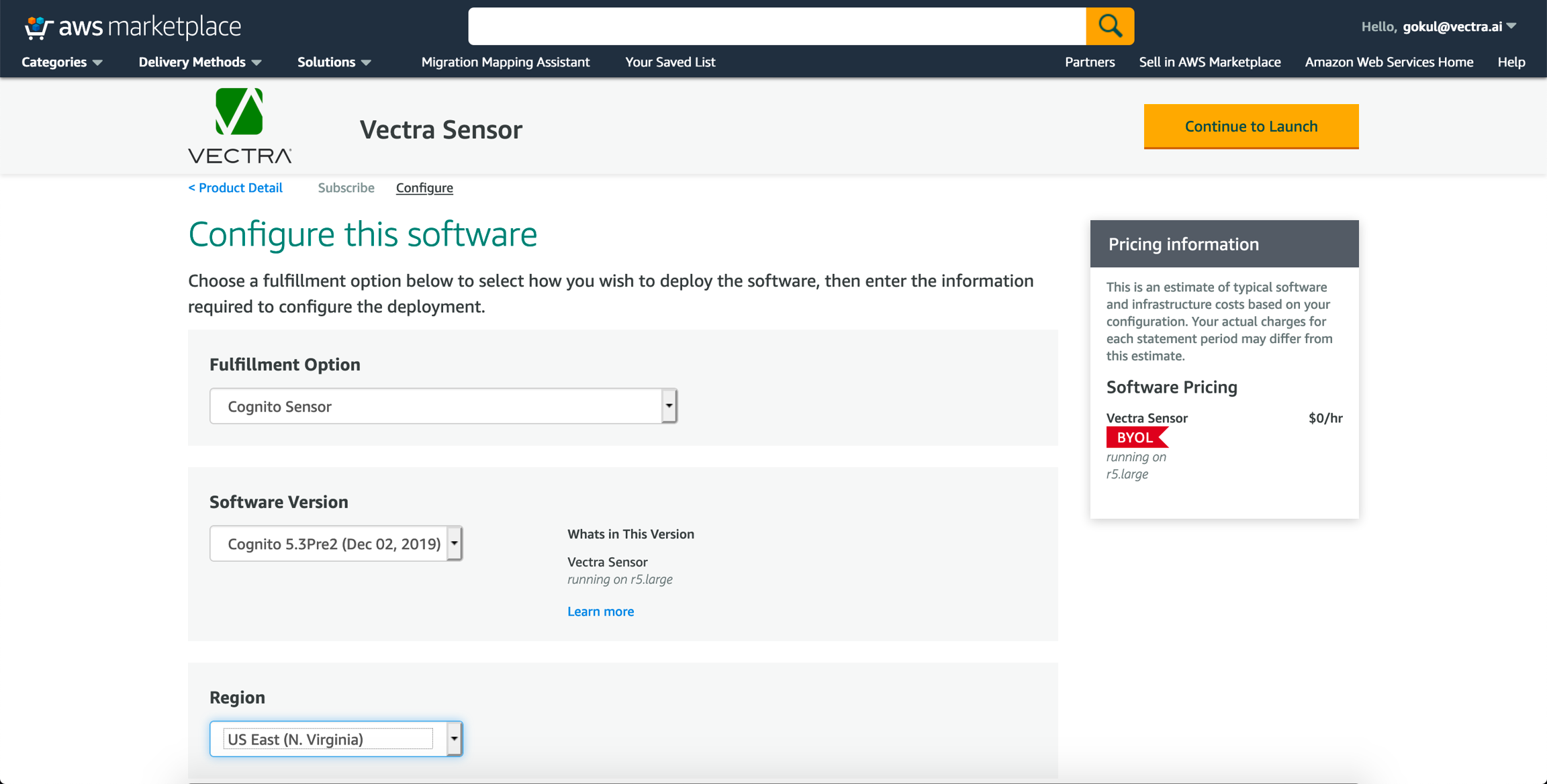Click Continue to Launch button
The image size is (1547, 784).
tap(1251, 126)
